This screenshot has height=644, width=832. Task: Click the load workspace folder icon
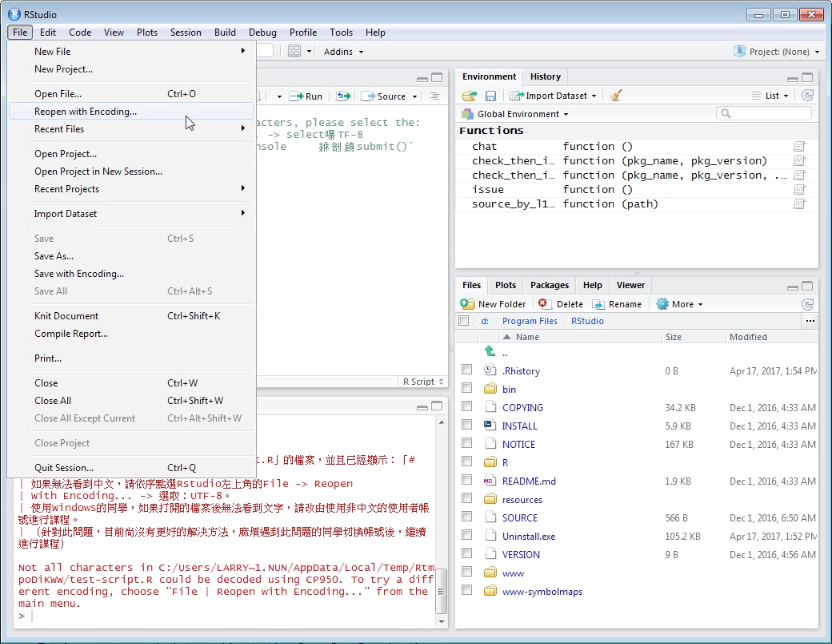tap(469, 95)
